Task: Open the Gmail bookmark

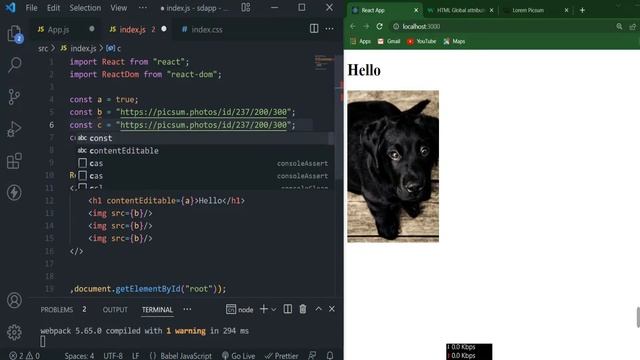Action: tap(389, 41)
